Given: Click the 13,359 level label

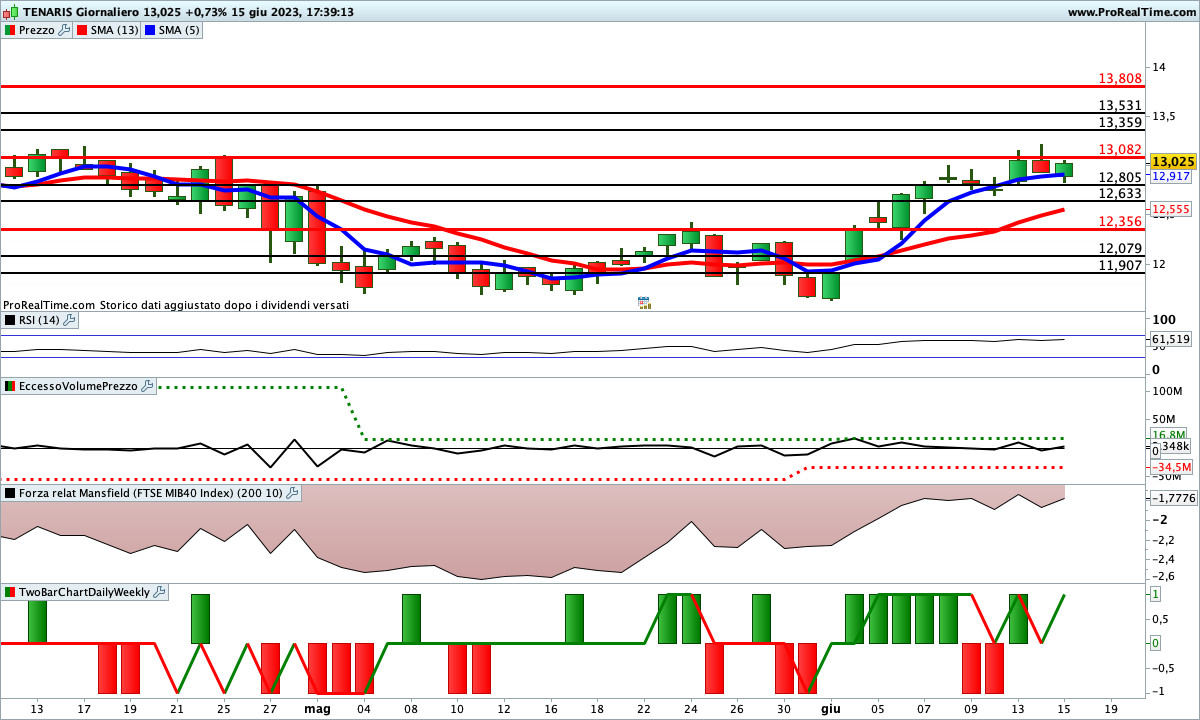Looking at the screenshot, I should pyautogui.click(x=1120, y=122).
